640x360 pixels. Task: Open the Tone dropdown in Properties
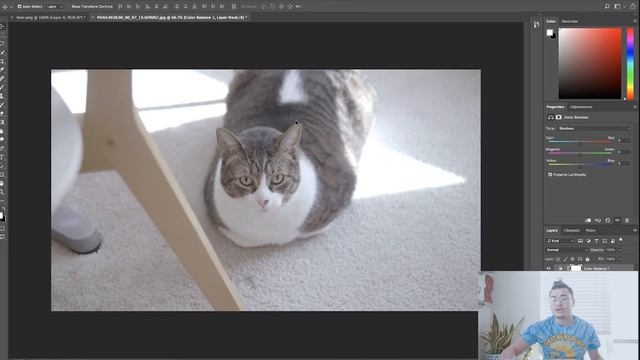594,128
